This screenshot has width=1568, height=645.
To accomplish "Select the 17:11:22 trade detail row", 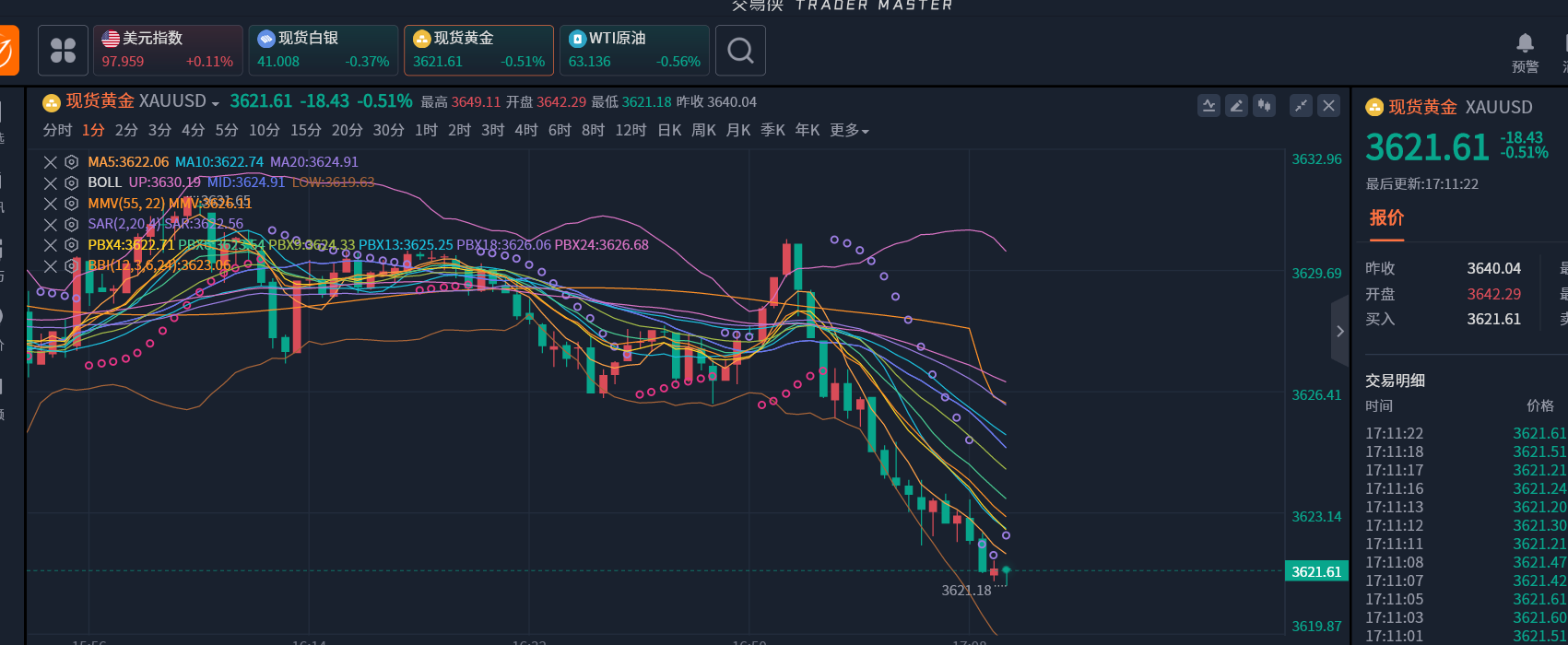I will [x=1466, y=433].
